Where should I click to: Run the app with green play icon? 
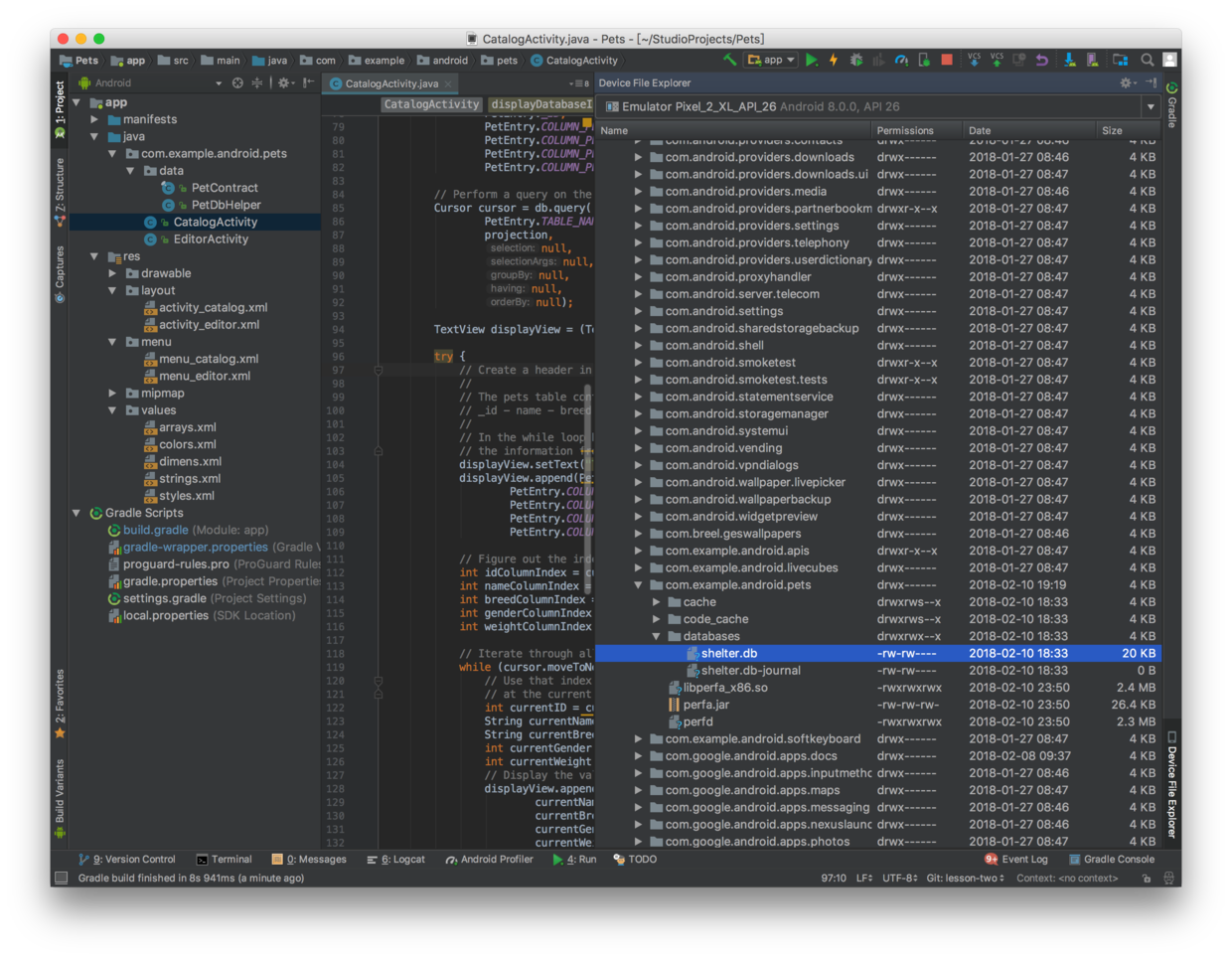click(812, 60)
